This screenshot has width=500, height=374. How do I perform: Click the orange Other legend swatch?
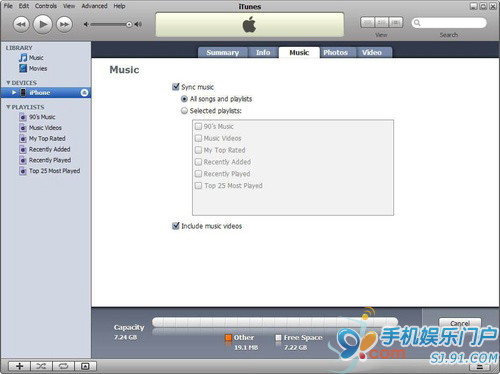coord(228,338)
